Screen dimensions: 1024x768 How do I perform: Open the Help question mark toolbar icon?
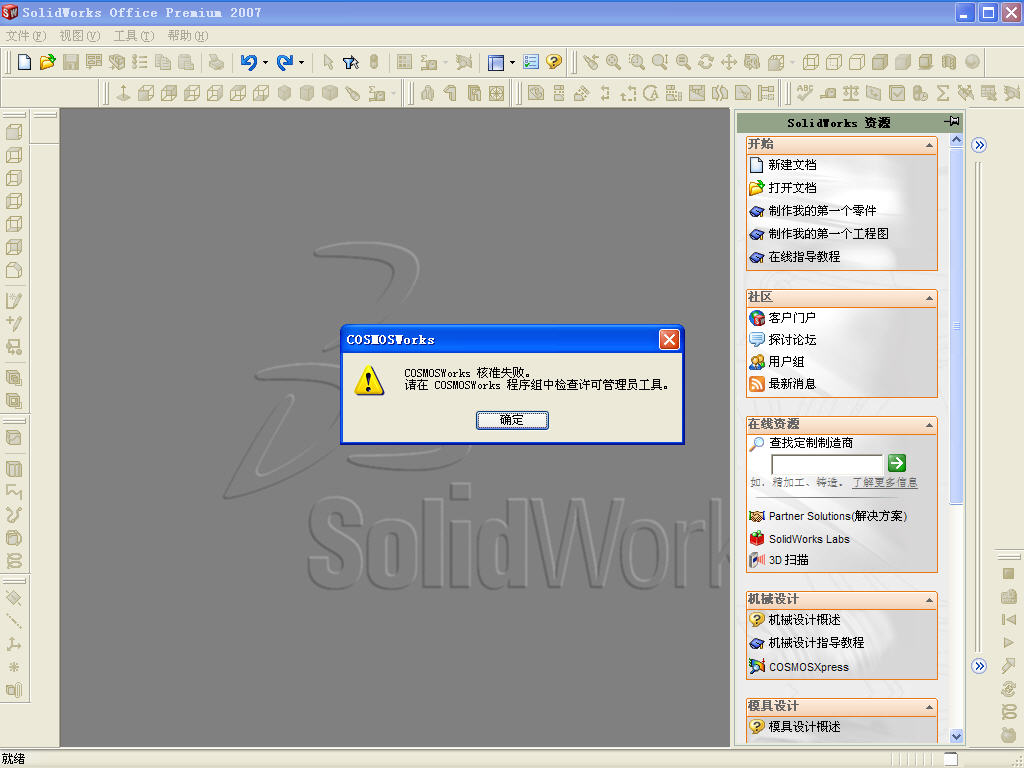pyautogui.click(x=554, y=62)
